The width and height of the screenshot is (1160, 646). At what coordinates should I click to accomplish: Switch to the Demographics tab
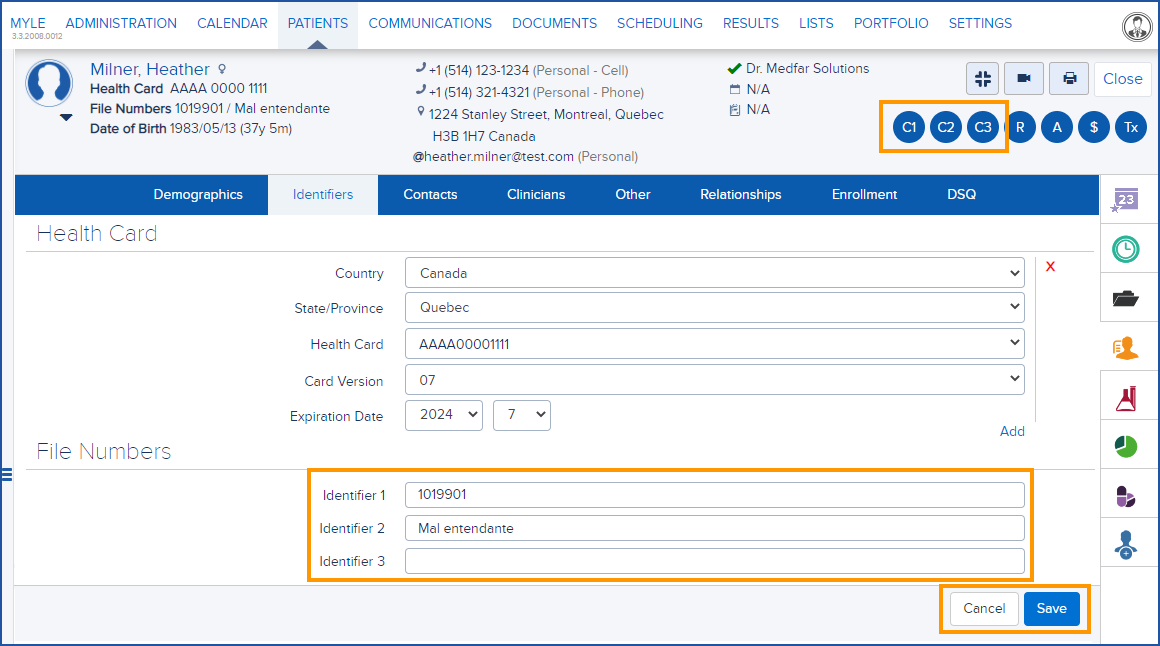pyautogui.click(x=197, y=194)
